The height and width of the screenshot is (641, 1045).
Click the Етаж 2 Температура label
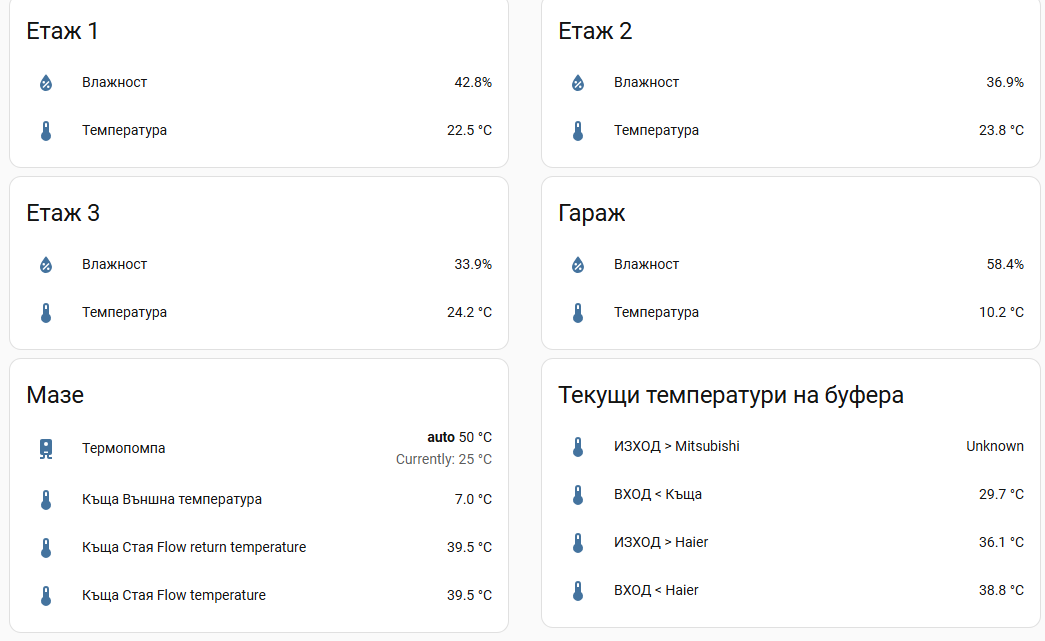click(656, 130)
